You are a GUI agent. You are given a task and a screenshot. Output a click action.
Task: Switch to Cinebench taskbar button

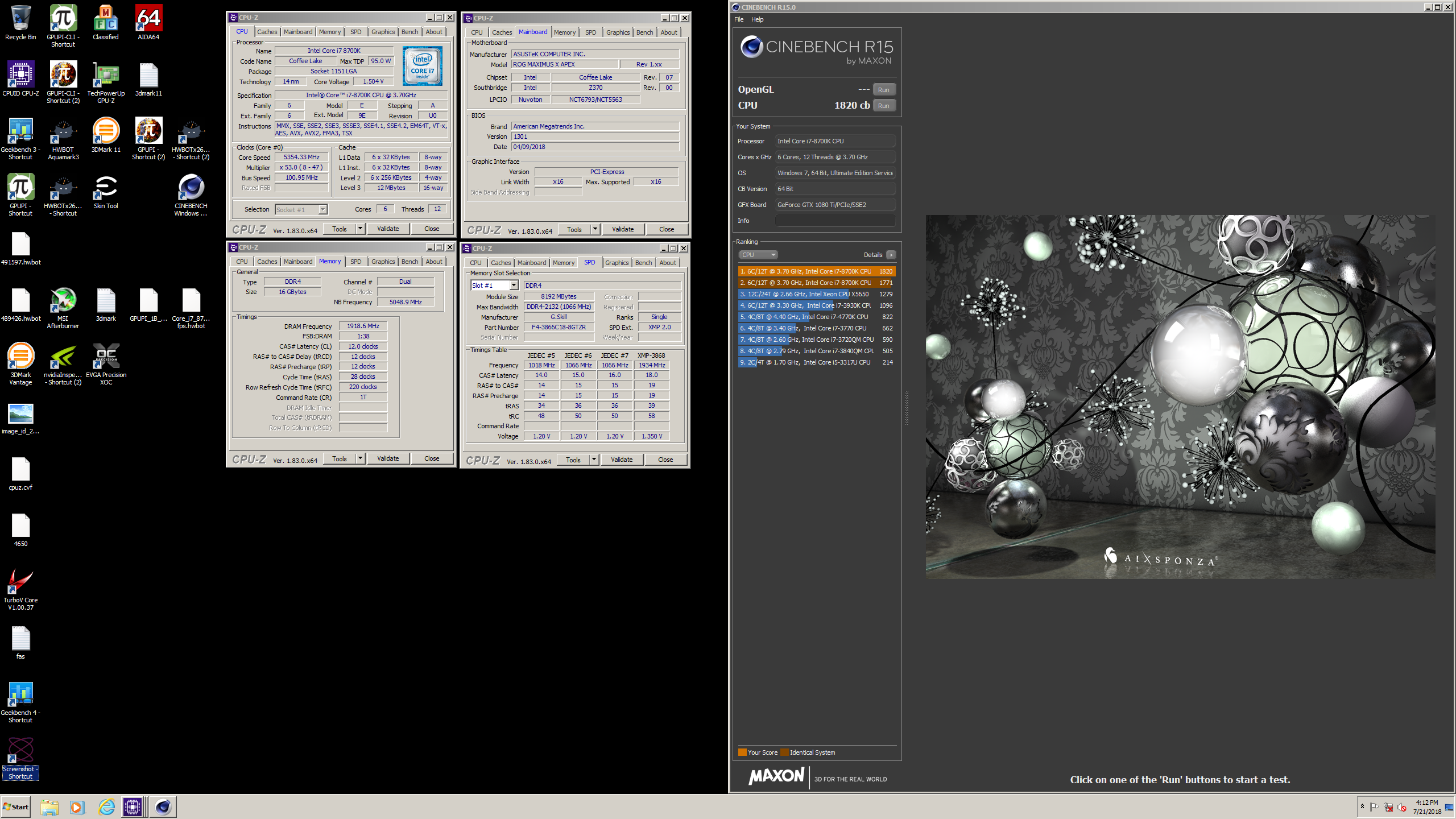163,807
